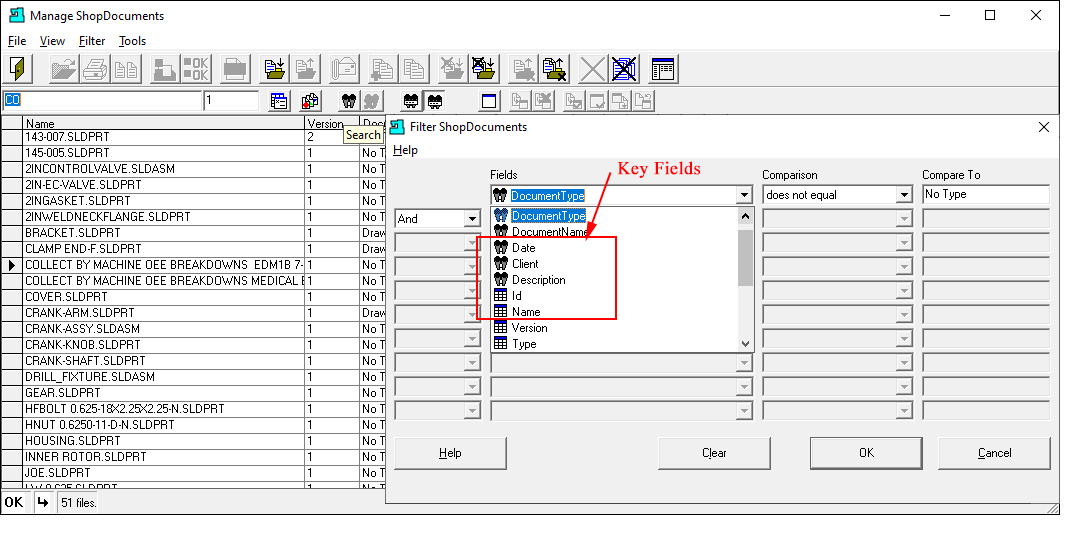Click the fields list scroll-up arrow
This screenshot has height=542, width=1073.
click(x=745, y=216)
